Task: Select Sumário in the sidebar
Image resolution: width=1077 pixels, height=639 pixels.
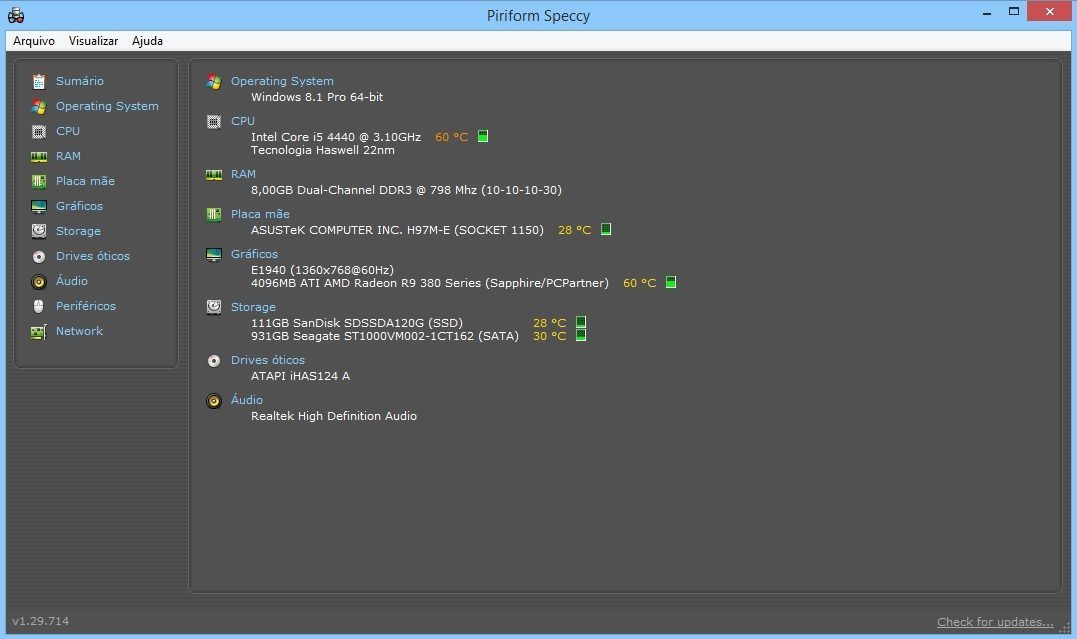Action: click(x=80, y=81)
